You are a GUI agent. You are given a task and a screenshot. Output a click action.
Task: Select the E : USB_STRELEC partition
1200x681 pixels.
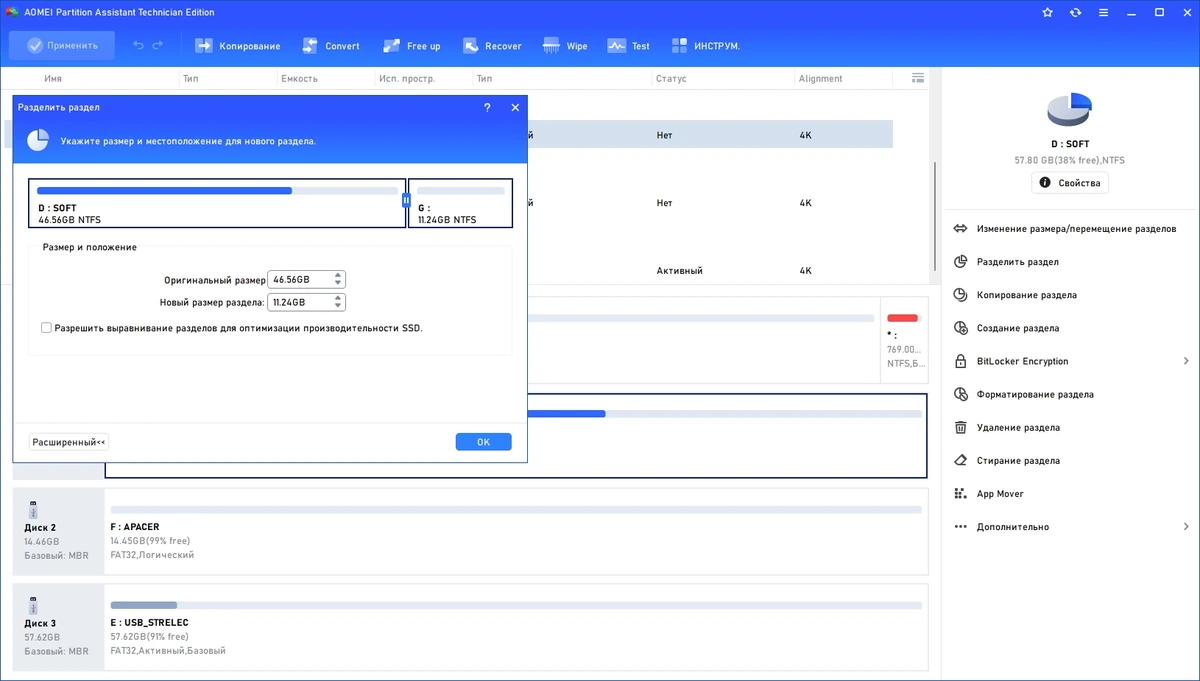click(x=516, y=627)
